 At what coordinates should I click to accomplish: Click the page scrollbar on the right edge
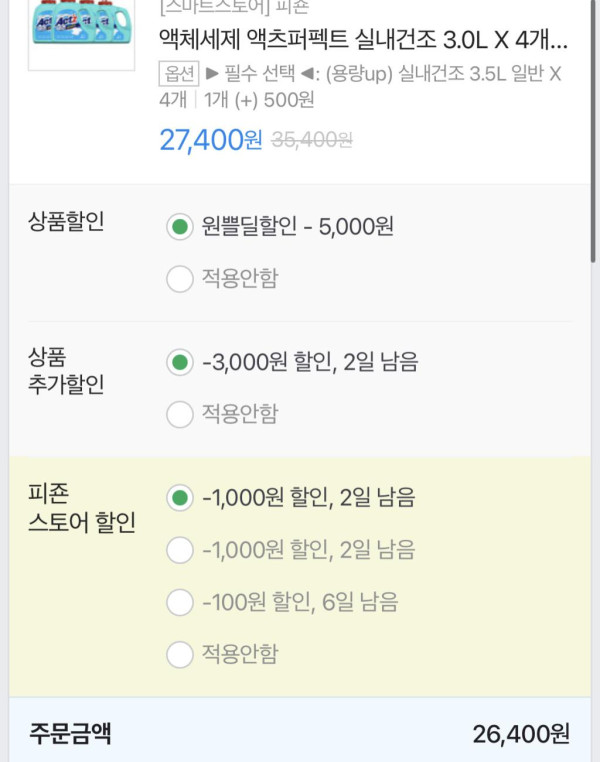click(595, 200)
